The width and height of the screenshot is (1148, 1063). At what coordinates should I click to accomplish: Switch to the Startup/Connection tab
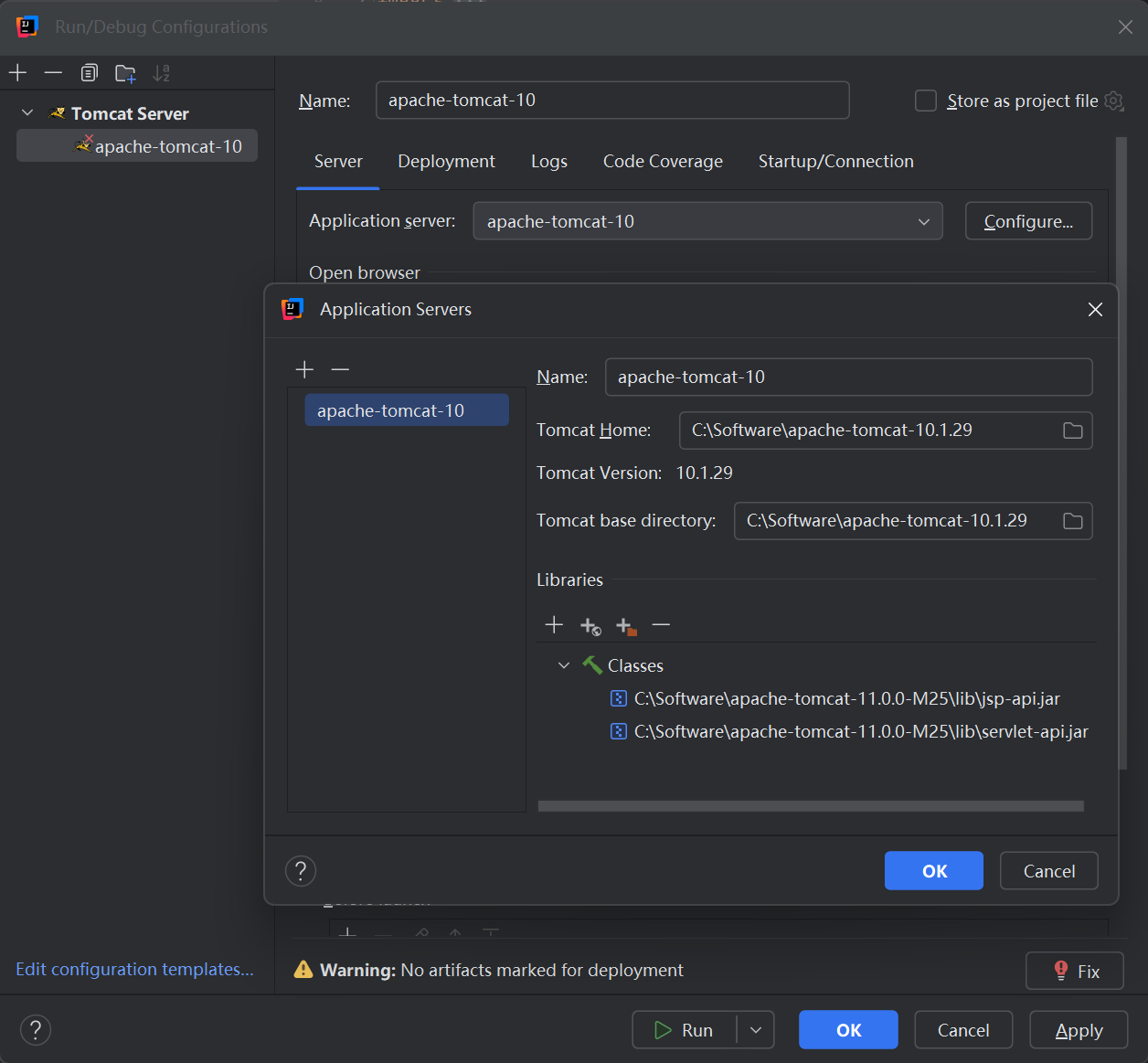pos(836,162)
